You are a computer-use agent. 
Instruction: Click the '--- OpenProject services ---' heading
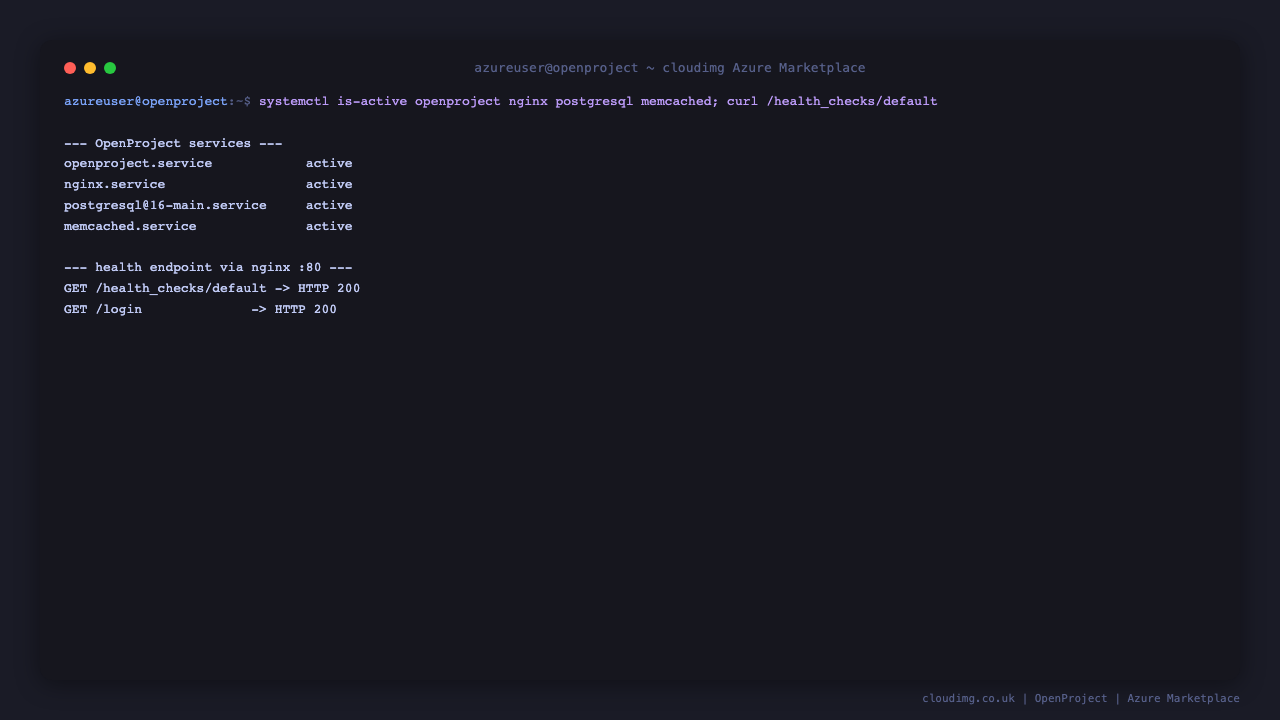(x=173, y=143)
